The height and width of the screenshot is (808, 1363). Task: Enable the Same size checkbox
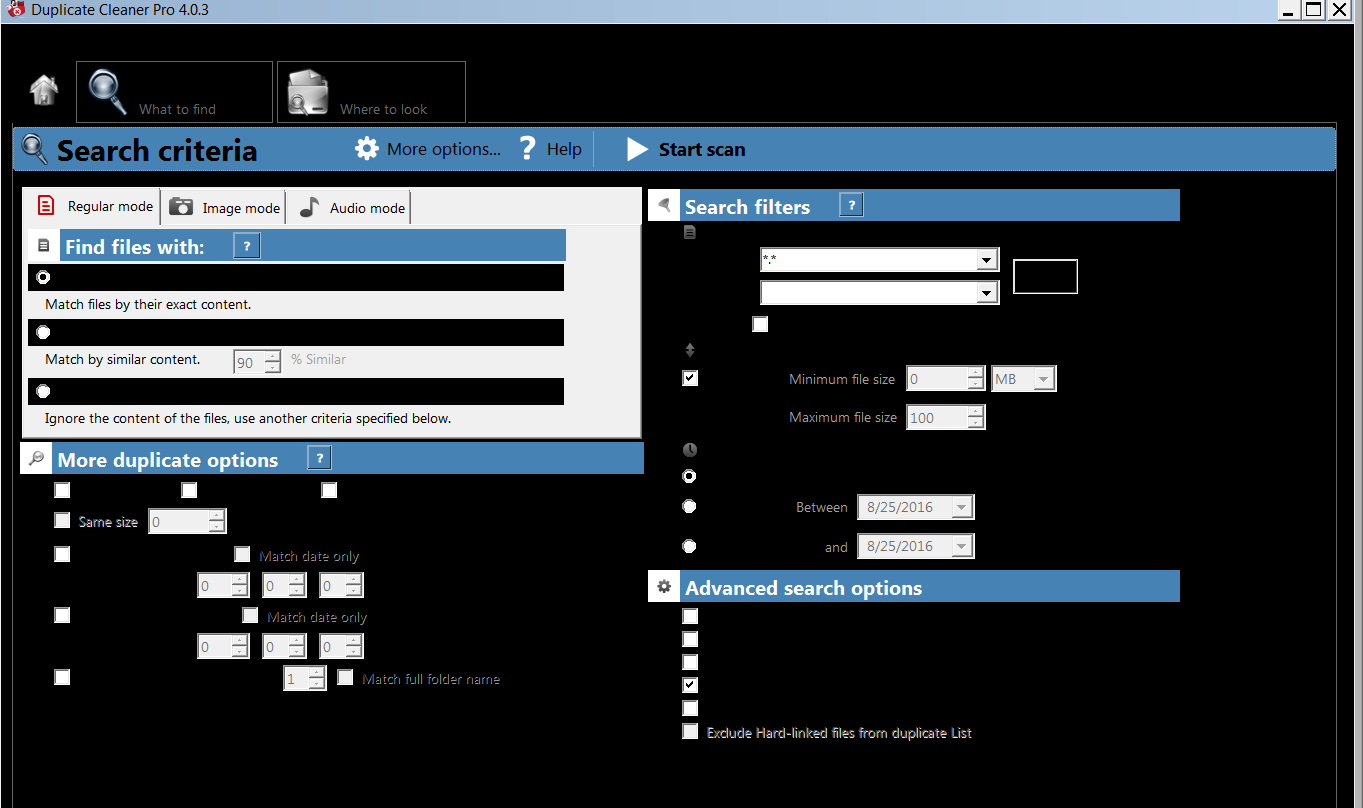(x=62, y=521)
